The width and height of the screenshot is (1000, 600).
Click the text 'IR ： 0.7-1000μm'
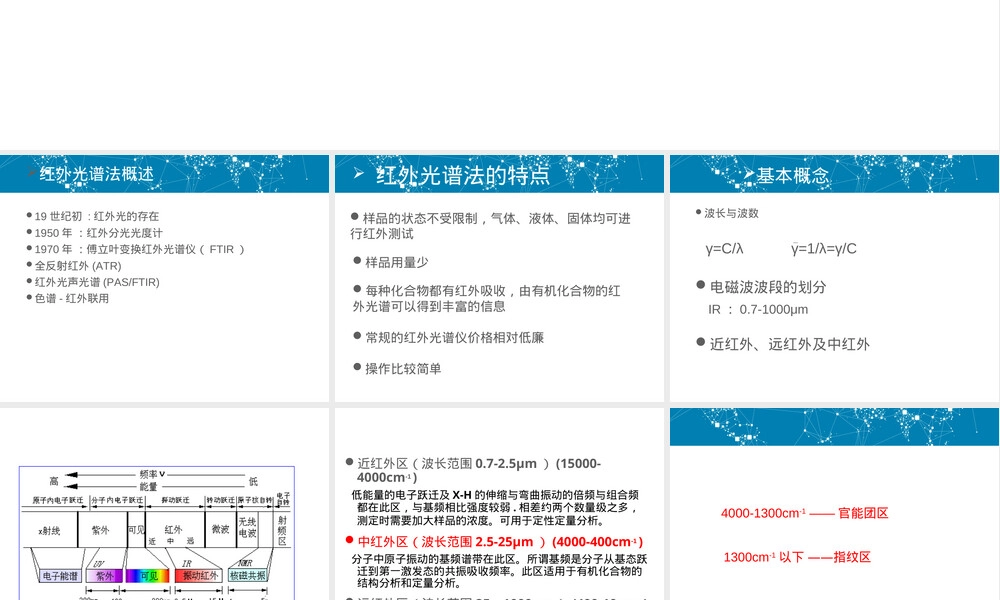coord(758,309)
